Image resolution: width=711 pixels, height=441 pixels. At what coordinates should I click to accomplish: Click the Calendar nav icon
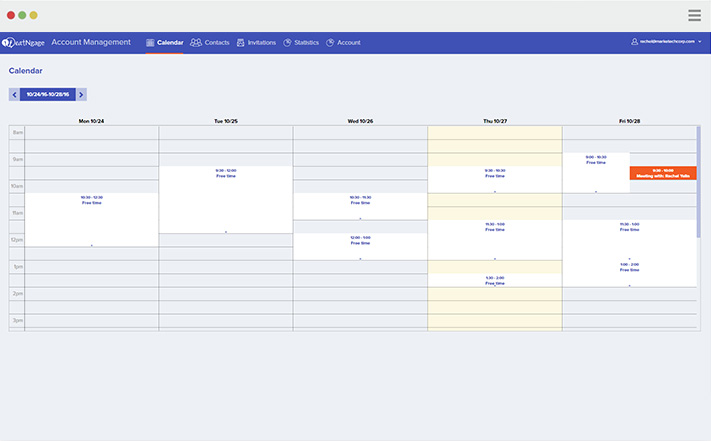click(150, 43)
